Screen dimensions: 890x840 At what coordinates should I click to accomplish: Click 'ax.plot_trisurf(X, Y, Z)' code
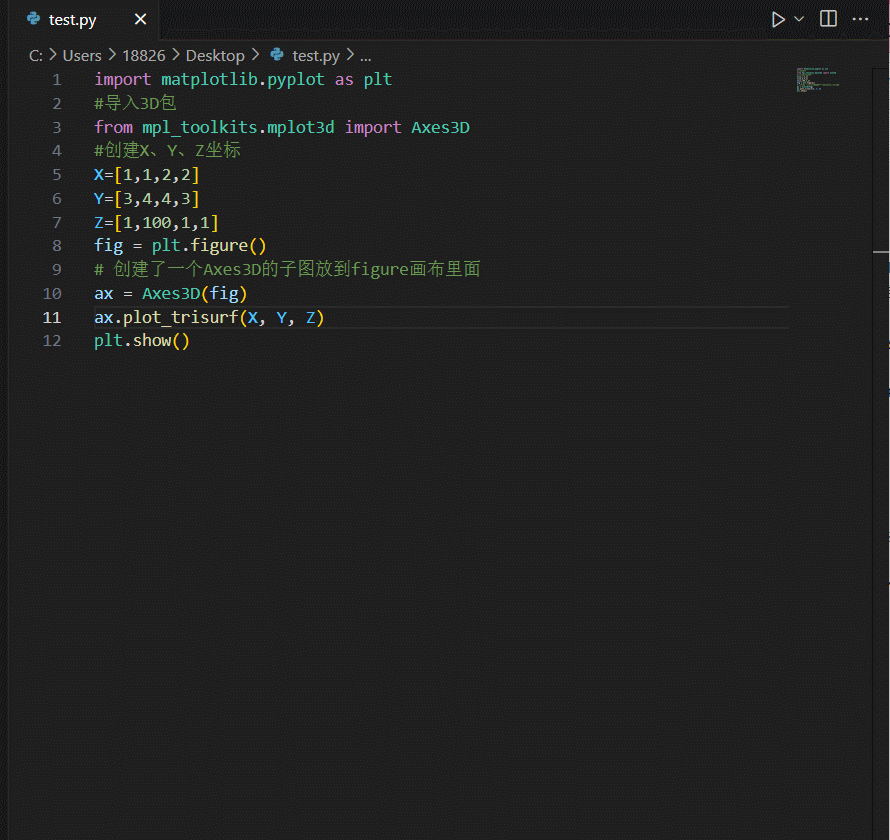[209, 317]
